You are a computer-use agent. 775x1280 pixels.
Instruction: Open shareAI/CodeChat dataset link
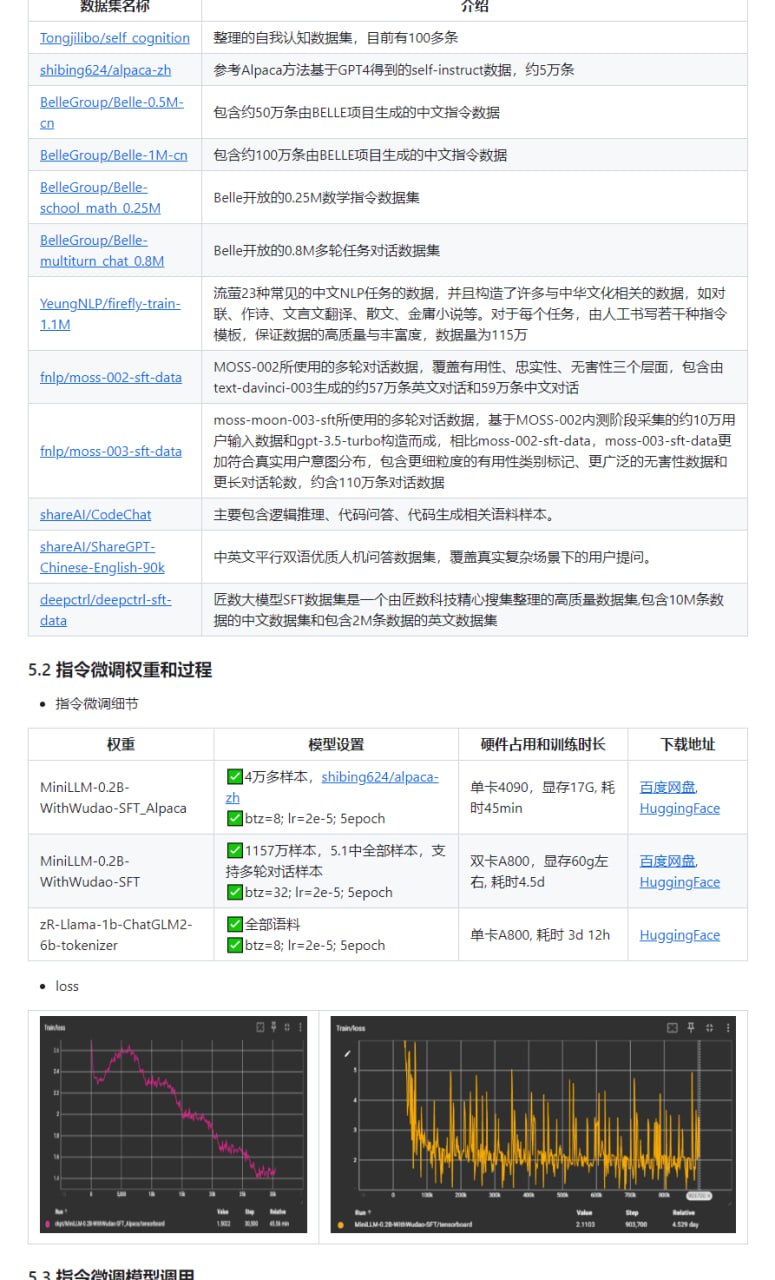96,514
